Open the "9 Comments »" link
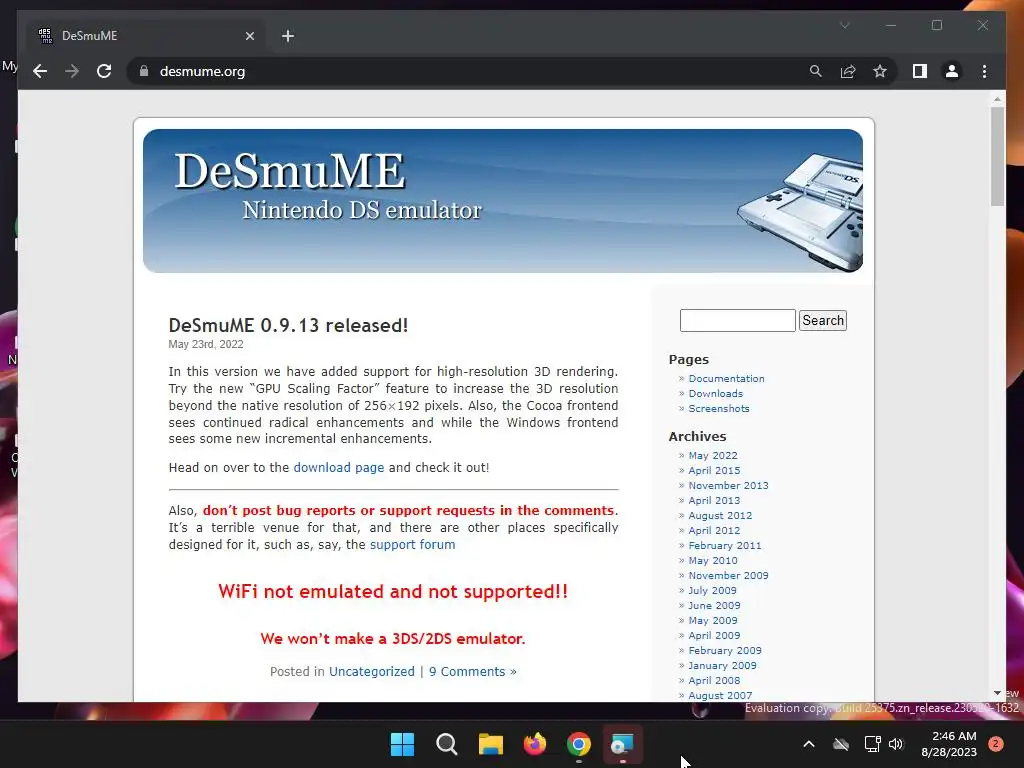 click(472, 671)
